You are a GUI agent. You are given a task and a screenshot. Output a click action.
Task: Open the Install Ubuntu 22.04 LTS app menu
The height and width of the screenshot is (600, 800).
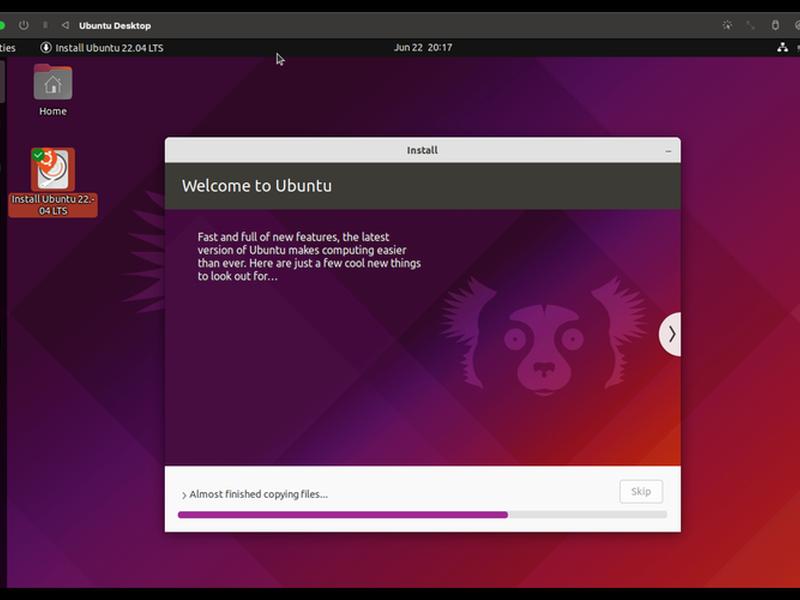tap(102, 47)
